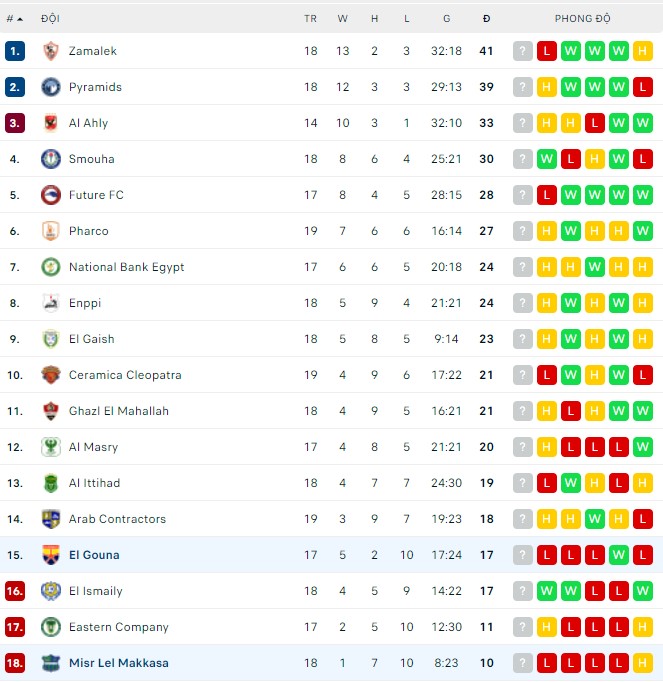Open National Bank Egypt team link

[126, 267]
